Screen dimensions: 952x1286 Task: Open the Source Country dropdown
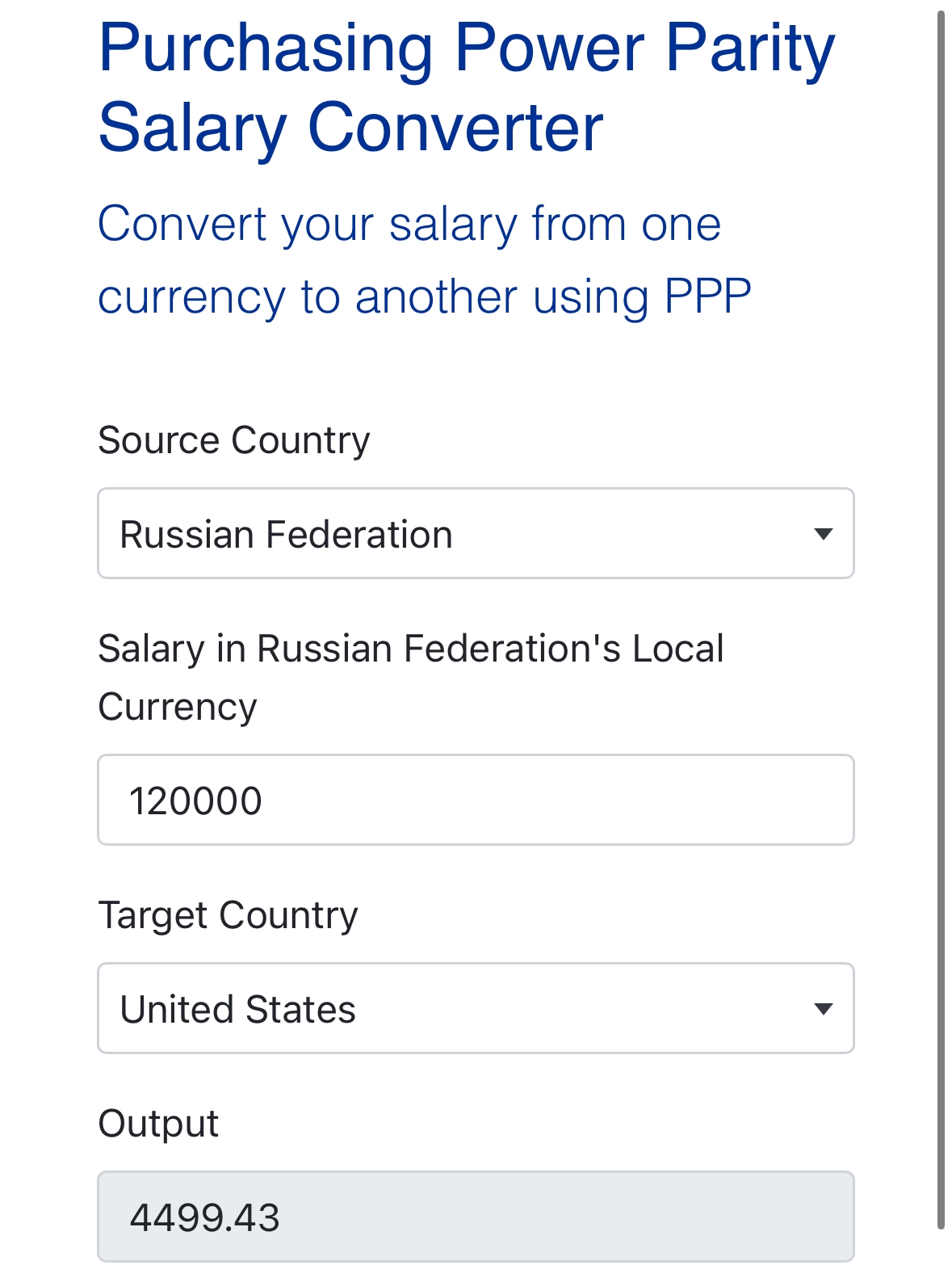tap(475, 533)
